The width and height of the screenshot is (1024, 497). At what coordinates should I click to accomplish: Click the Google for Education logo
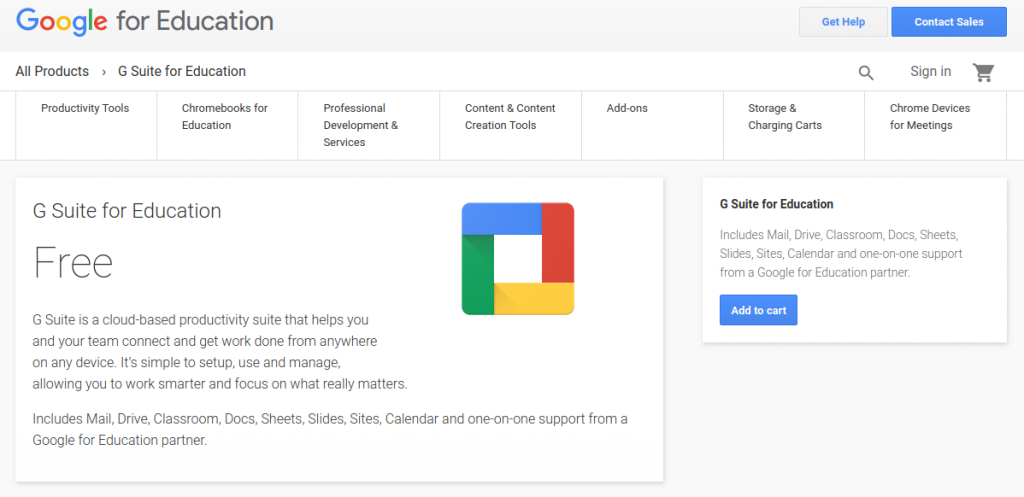(144, 22)
